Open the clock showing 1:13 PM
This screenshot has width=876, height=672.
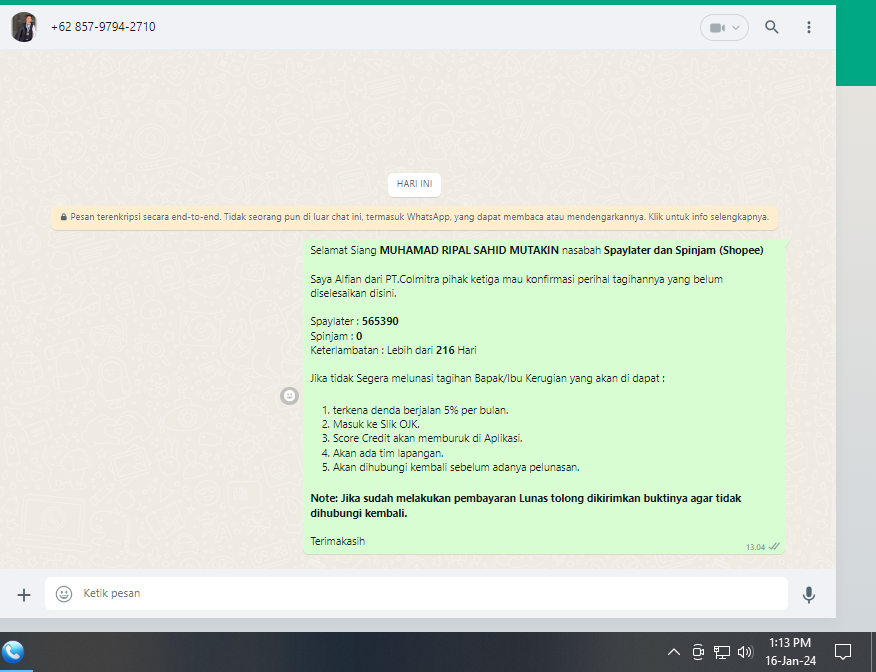click(790, 652)
